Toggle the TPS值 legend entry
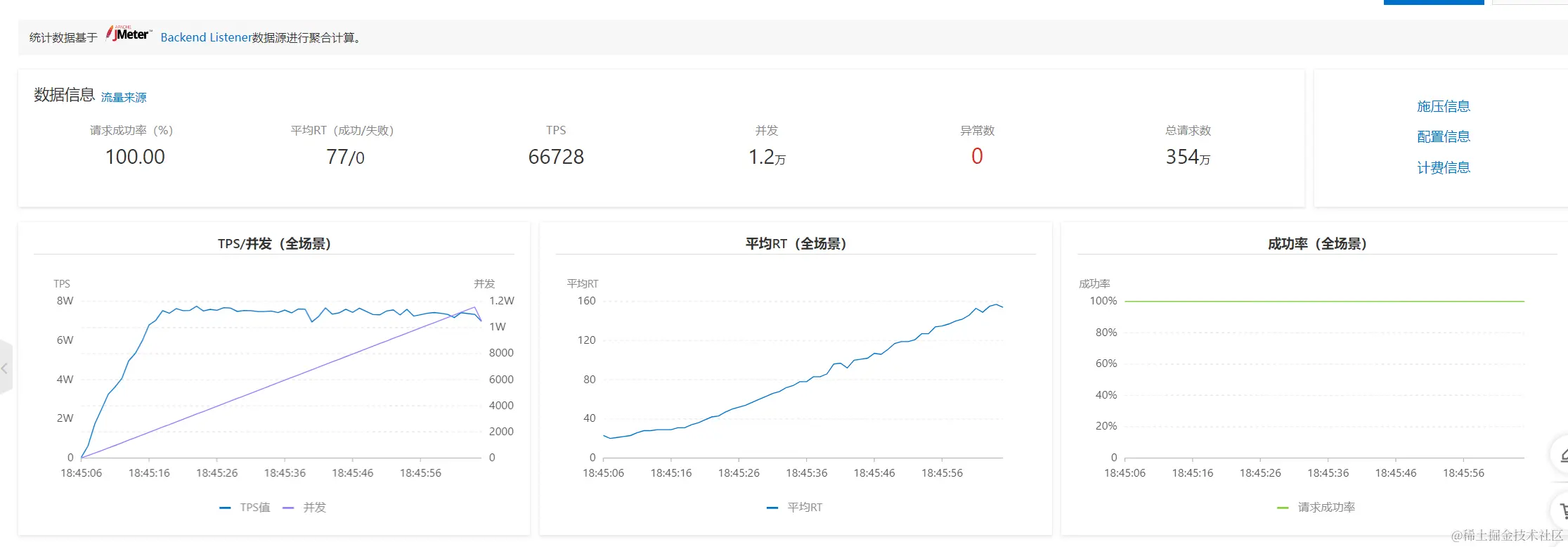The image size is (1568, 547). [x=245, y=507]
